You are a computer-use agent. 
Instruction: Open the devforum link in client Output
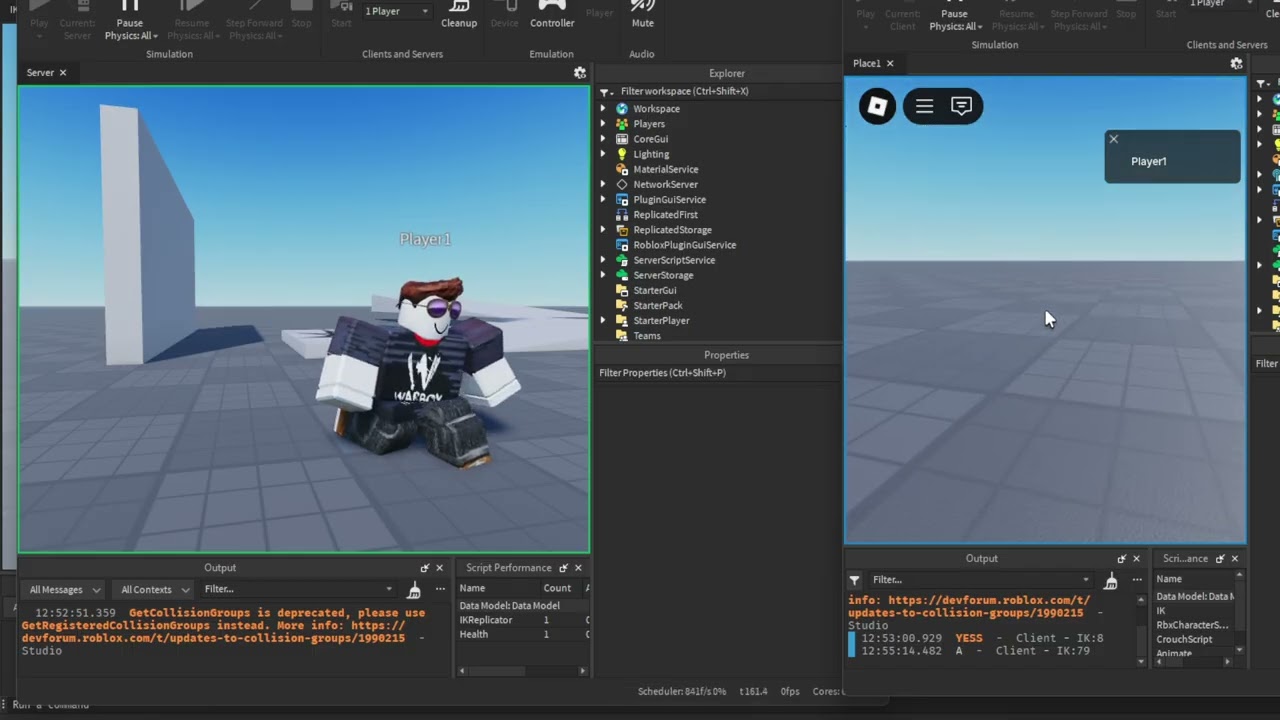coord(968,607)
